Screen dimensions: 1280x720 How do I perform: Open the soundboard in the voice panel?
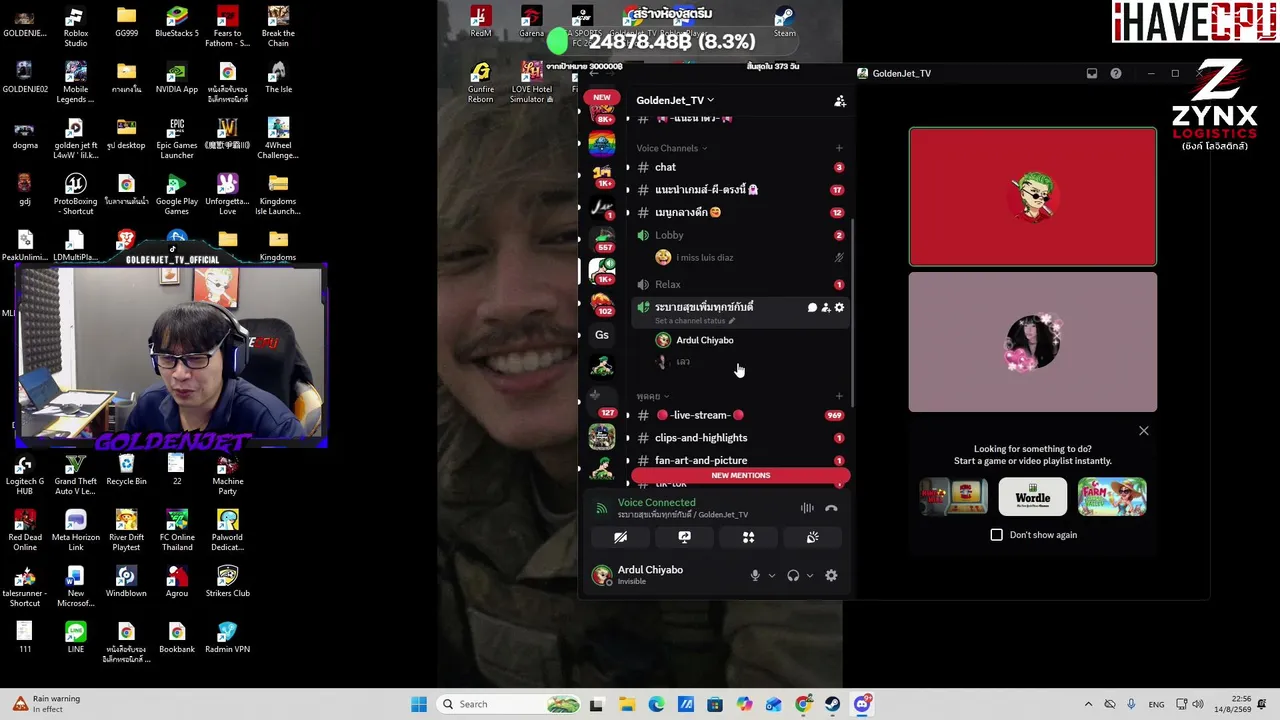(x=812, y=537)
